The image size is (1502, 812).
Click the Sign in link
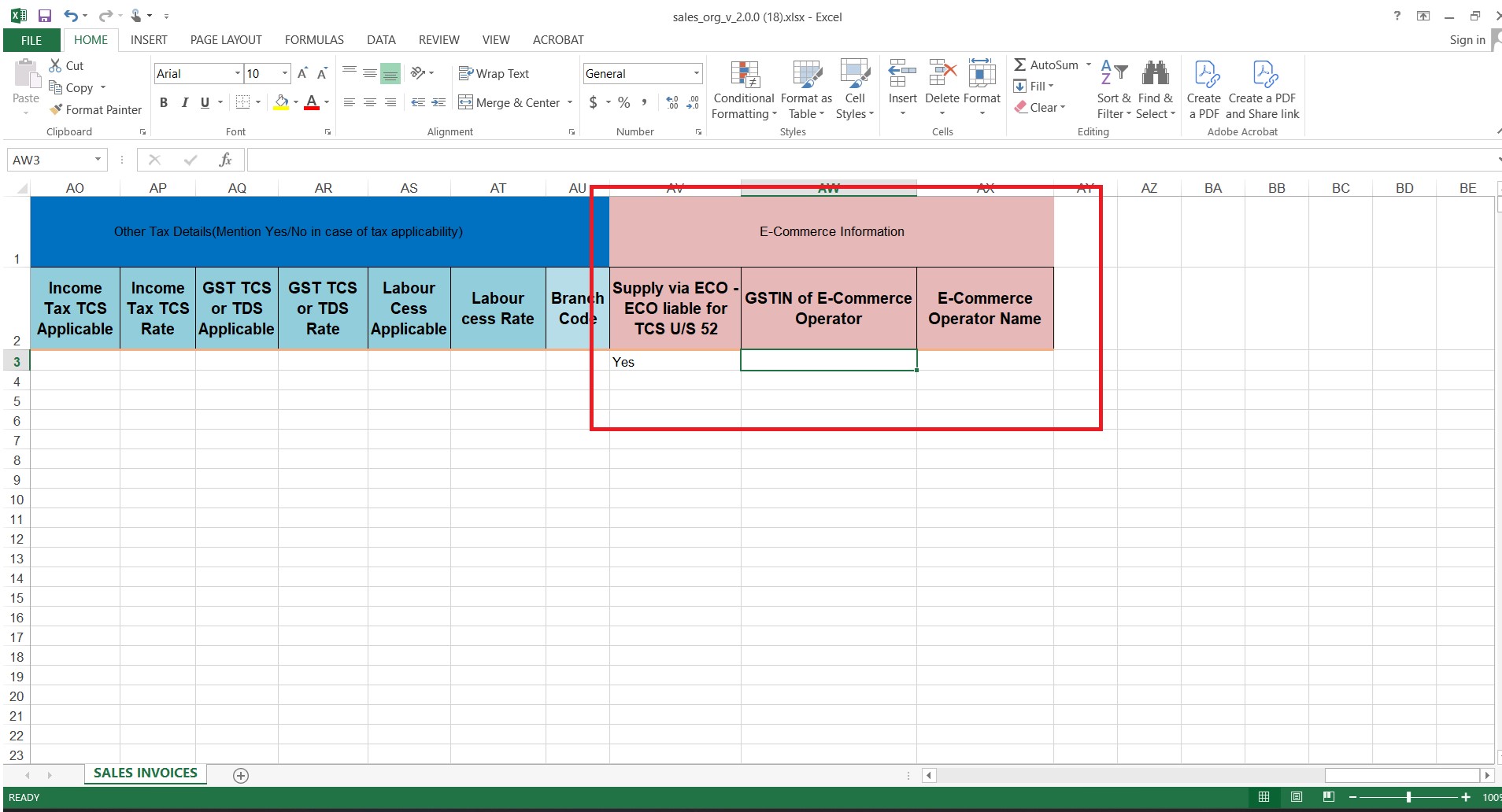point(1467,40)
